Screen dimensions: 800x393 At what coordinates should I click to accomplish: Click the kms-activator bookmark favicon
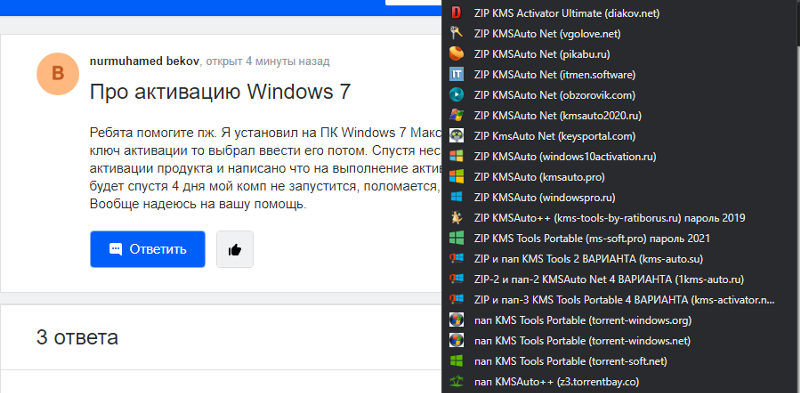456,300
